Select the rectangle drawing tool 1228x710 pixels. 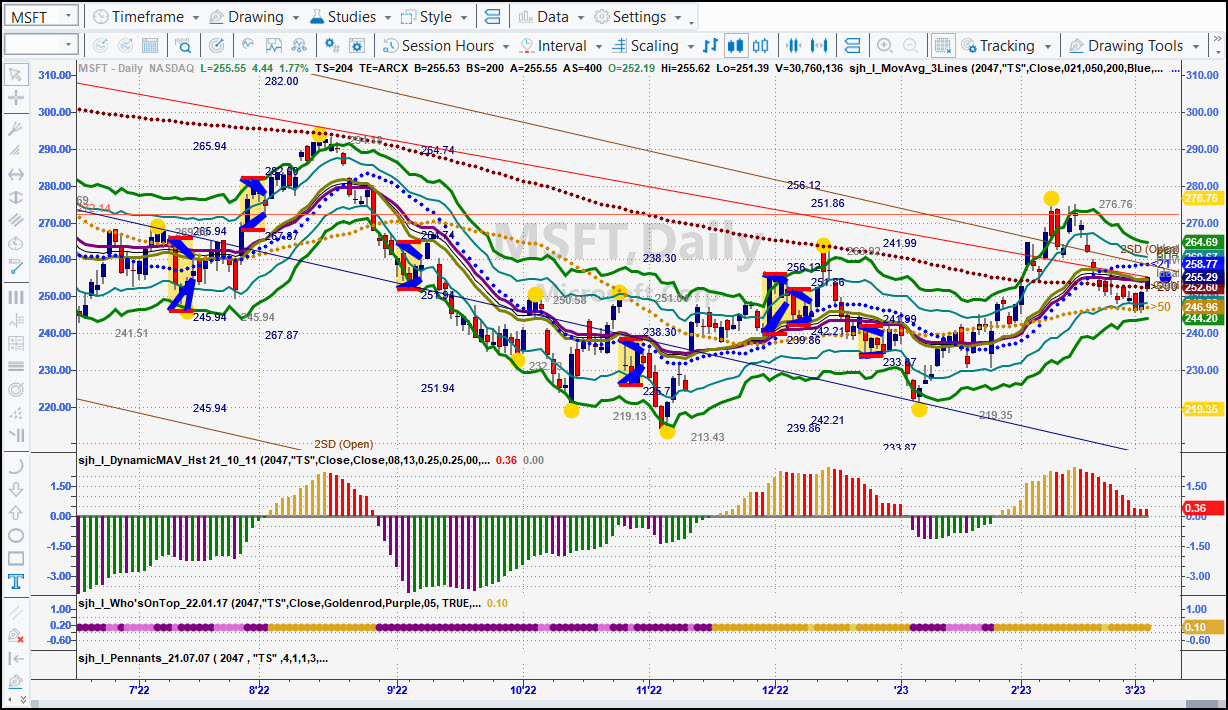coord(16,558)
